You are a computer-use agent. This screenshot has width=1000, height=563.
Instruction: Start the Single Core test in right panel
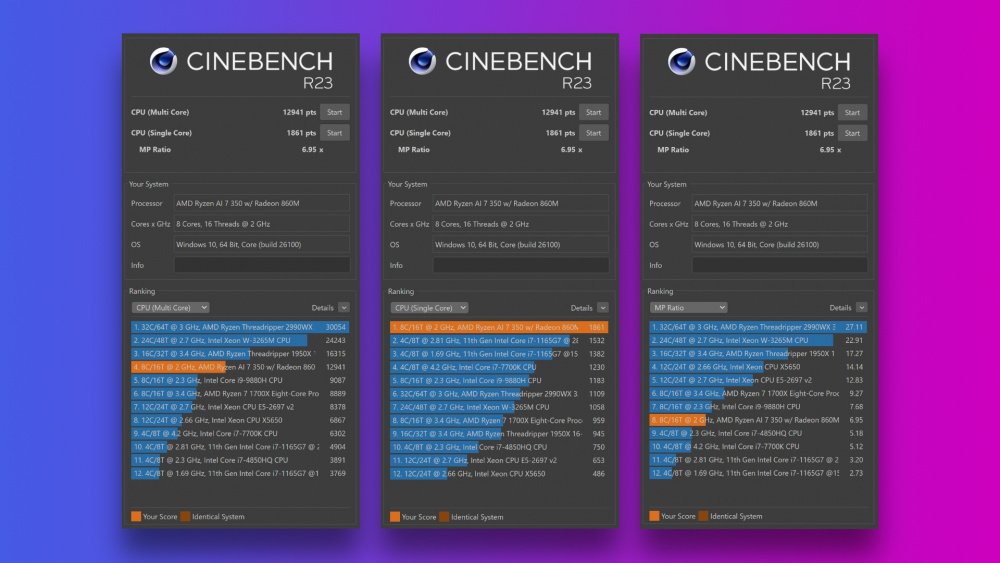click(x=852, y=133)
